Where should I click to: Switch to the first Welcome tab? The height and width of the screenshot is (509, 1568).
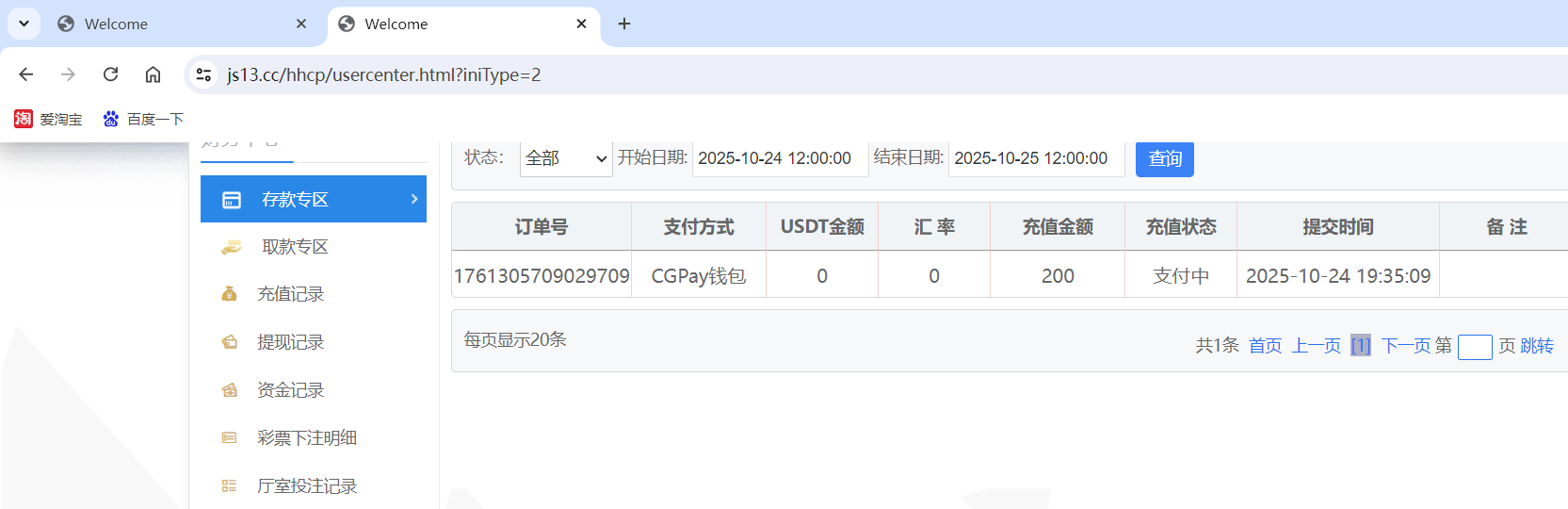pyautogui.click(x=184, y=24)
